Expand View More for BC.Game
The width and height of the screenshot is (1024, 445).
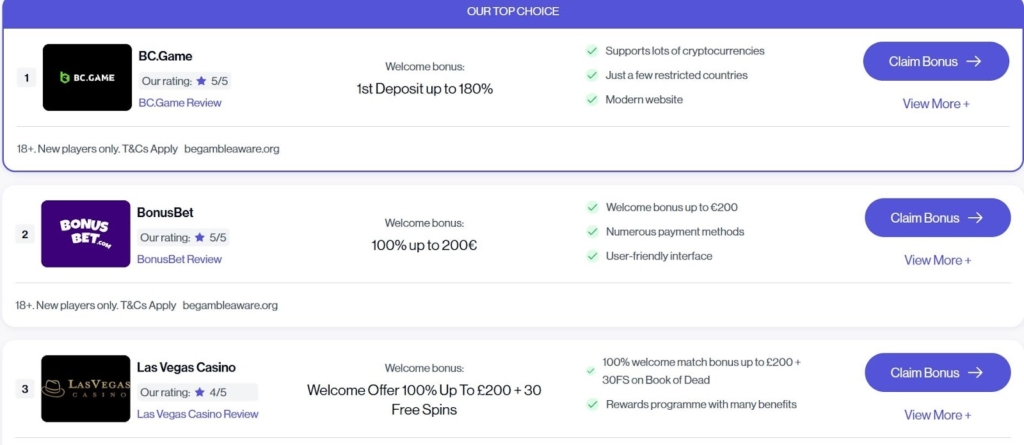[936, 104]
